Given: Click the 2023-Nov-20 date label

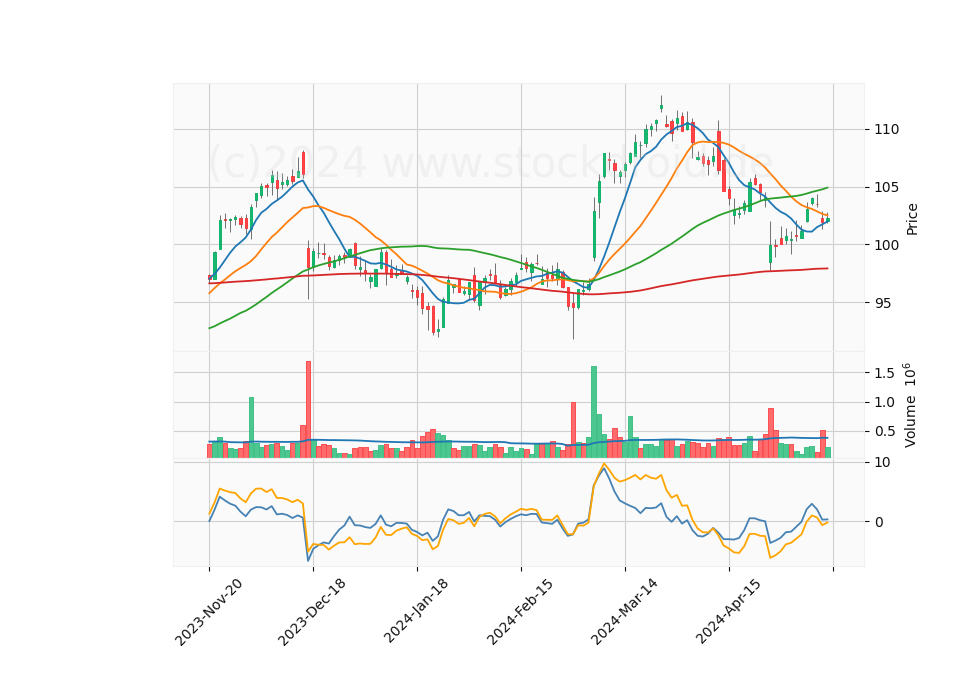Looking at the screenshot, I should (209, 612).
